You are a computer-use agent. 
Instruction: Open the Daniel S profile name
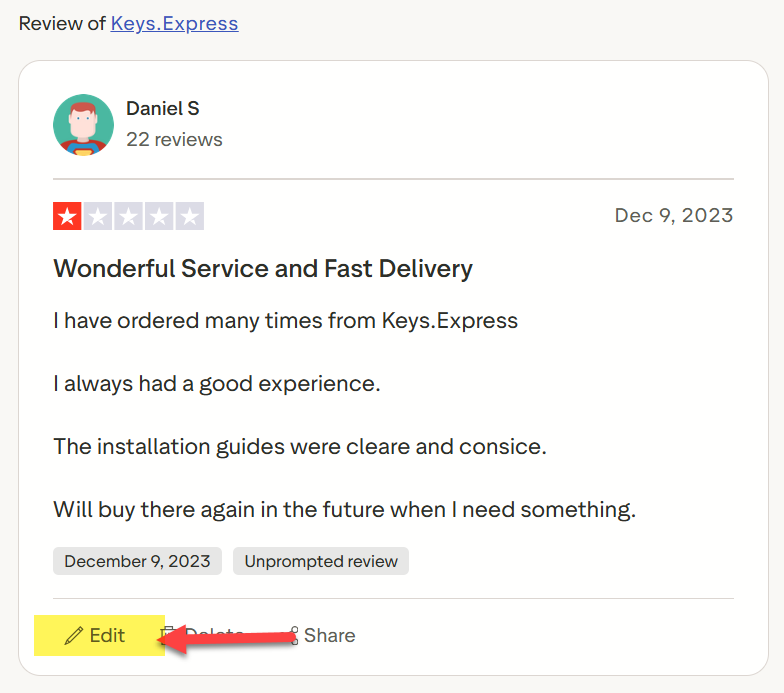pos(162,108)
